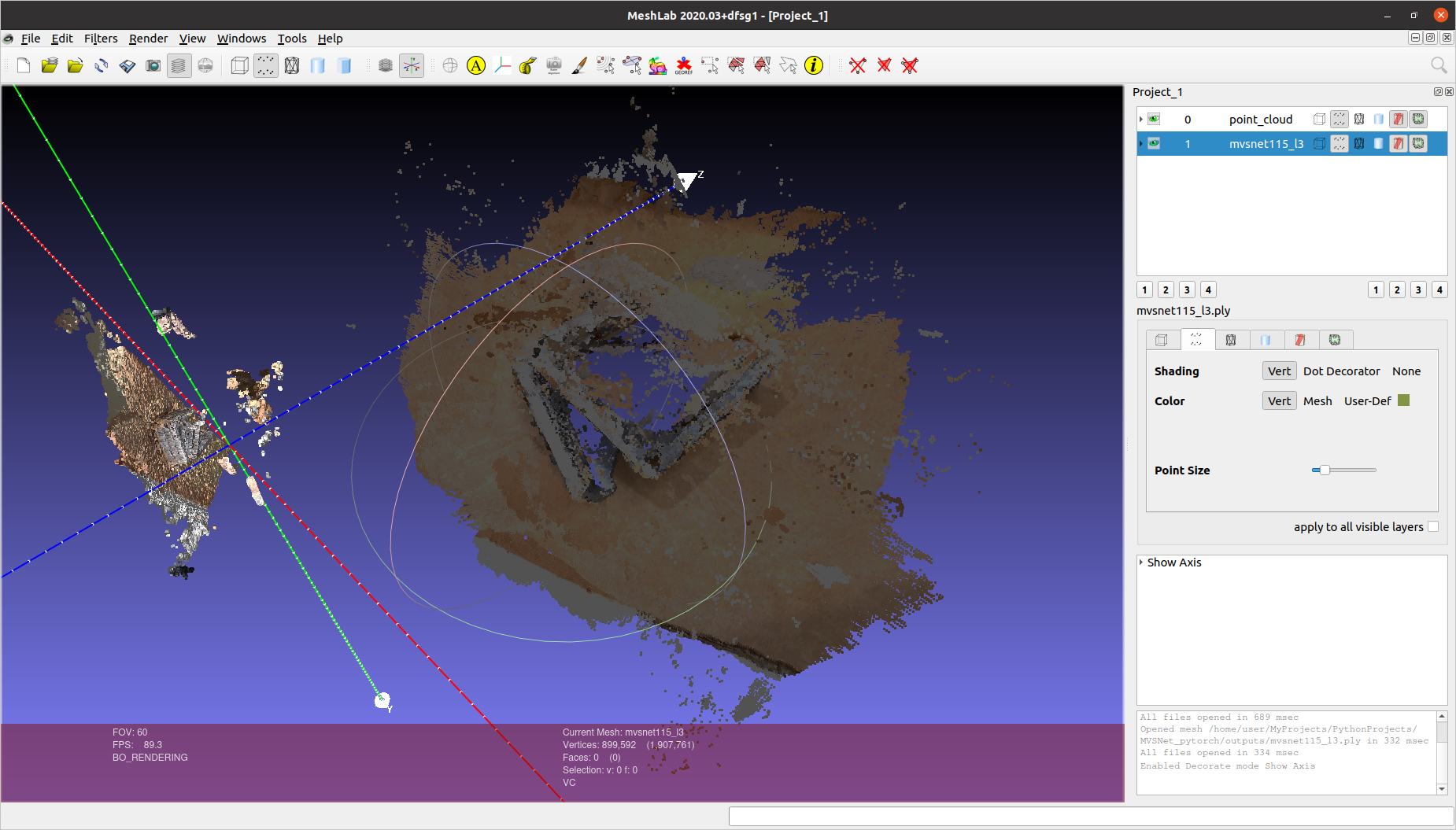Enable the show axis toolbar icon
1456x830 pixels.
(x=412, y=65)
